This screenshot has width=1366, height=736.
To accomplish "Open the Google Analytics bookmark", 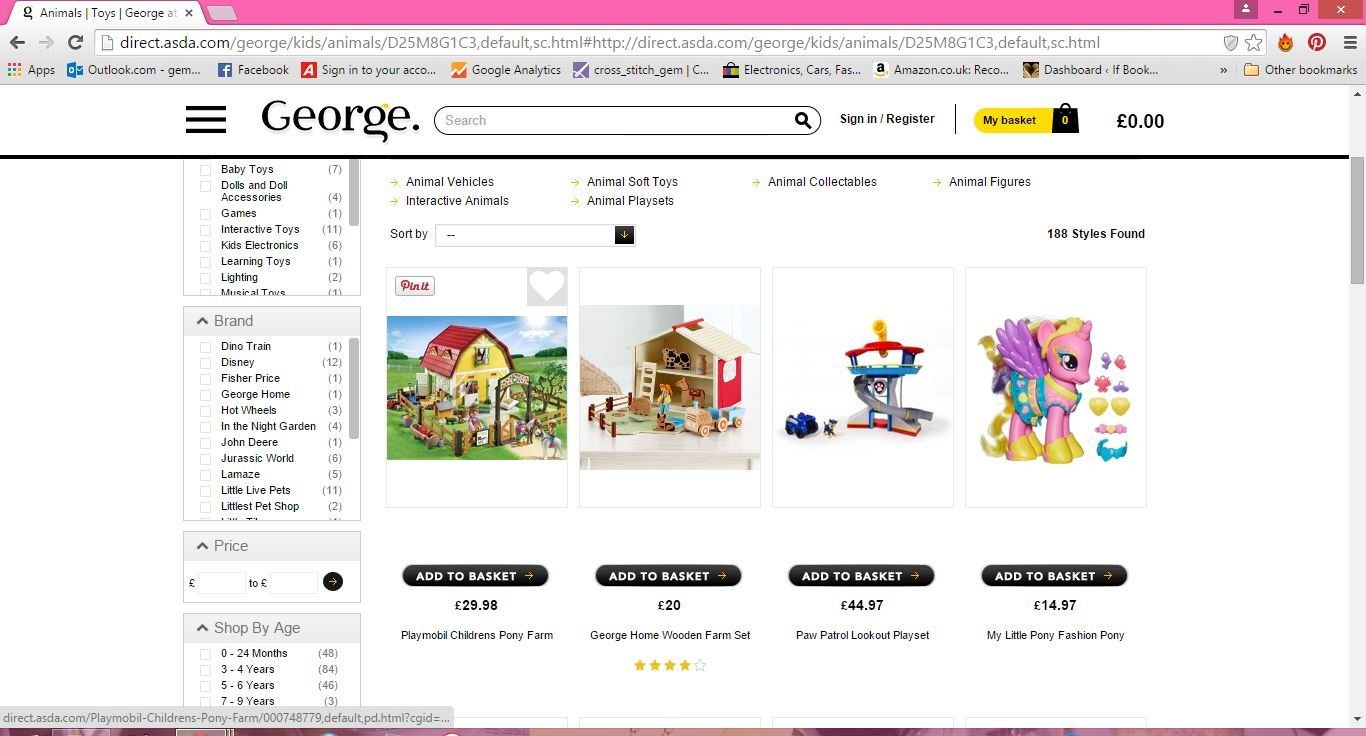I will click(505, 70).
